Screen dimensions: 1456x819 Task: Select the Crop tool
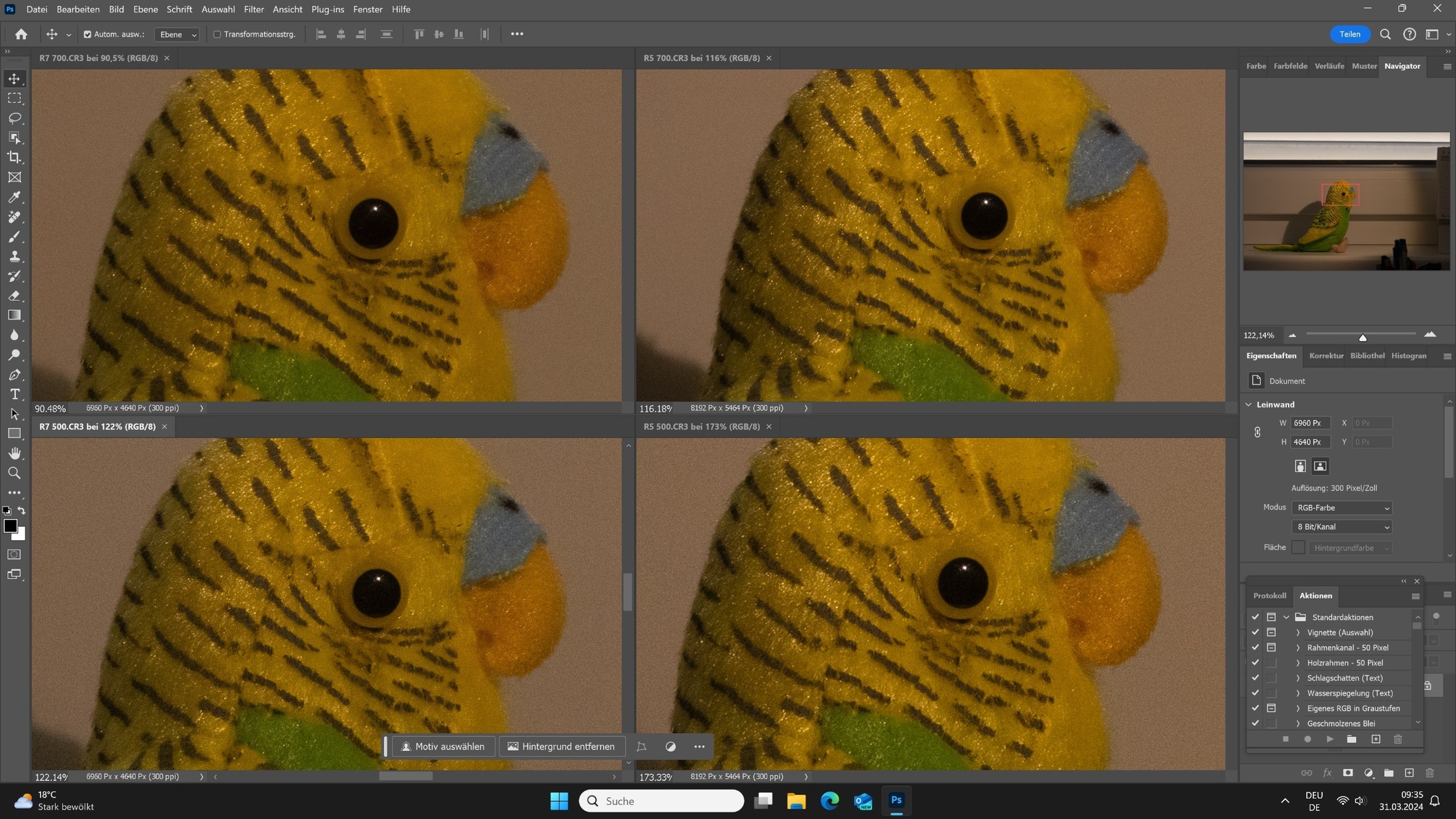coord(14,157)
